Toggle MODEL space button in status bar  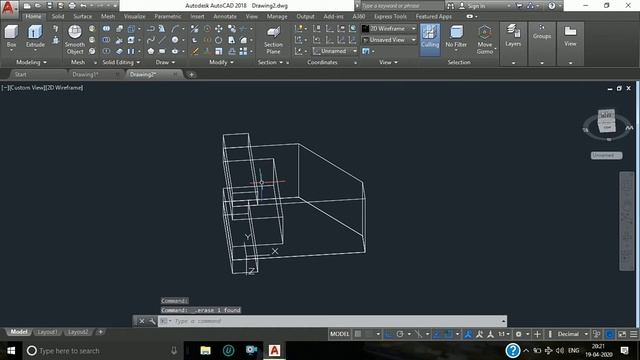click(x=340, y=334)
